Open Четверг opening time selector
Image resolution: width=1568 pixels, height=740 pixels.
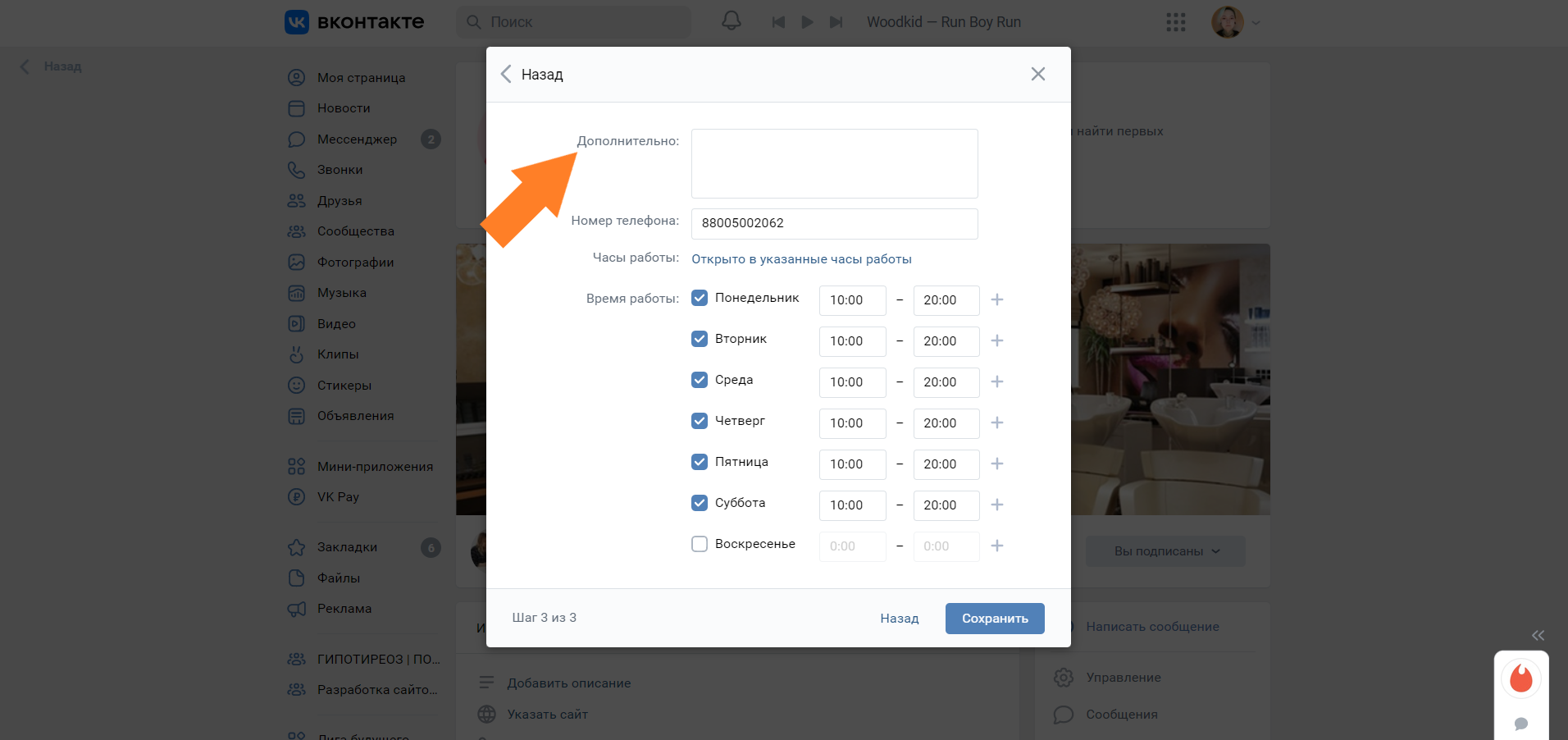pyautogui.click(x=852, y=423)
